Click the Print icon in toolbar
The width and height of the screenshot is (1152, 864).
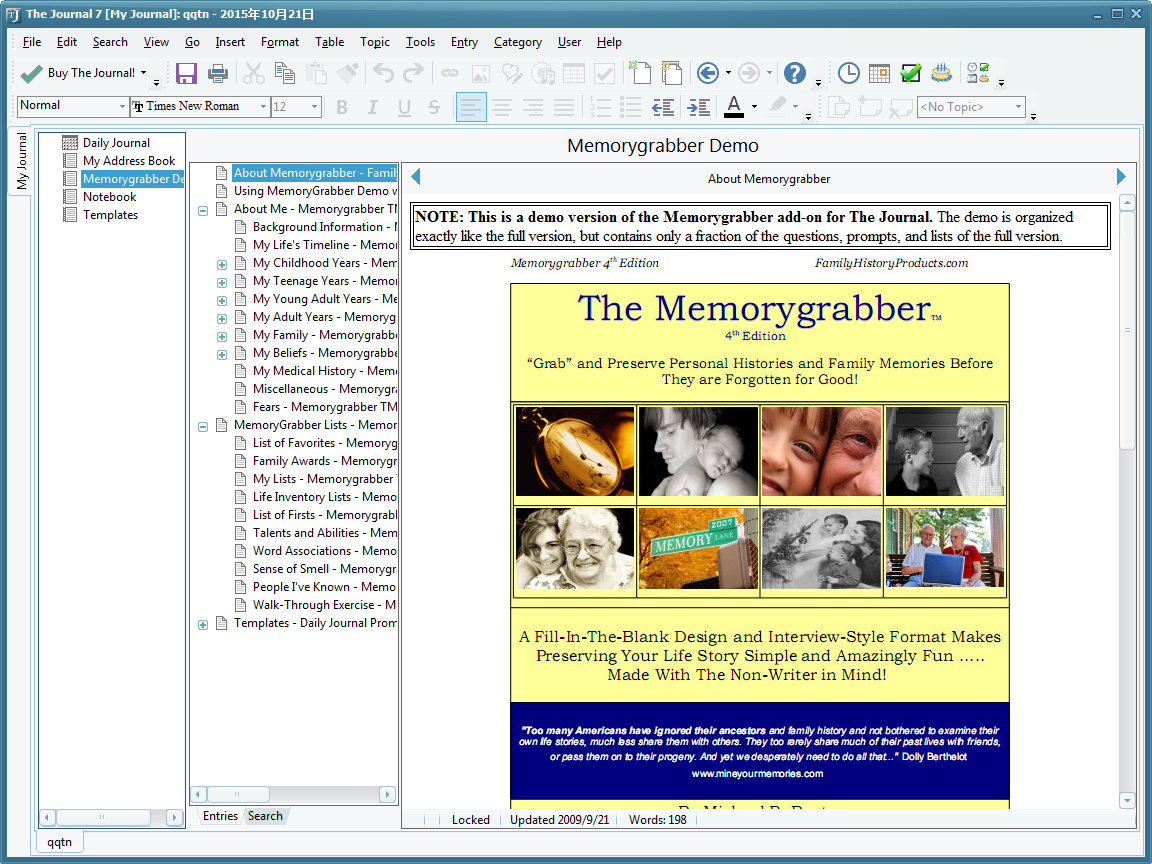click(x=217, y=73)
